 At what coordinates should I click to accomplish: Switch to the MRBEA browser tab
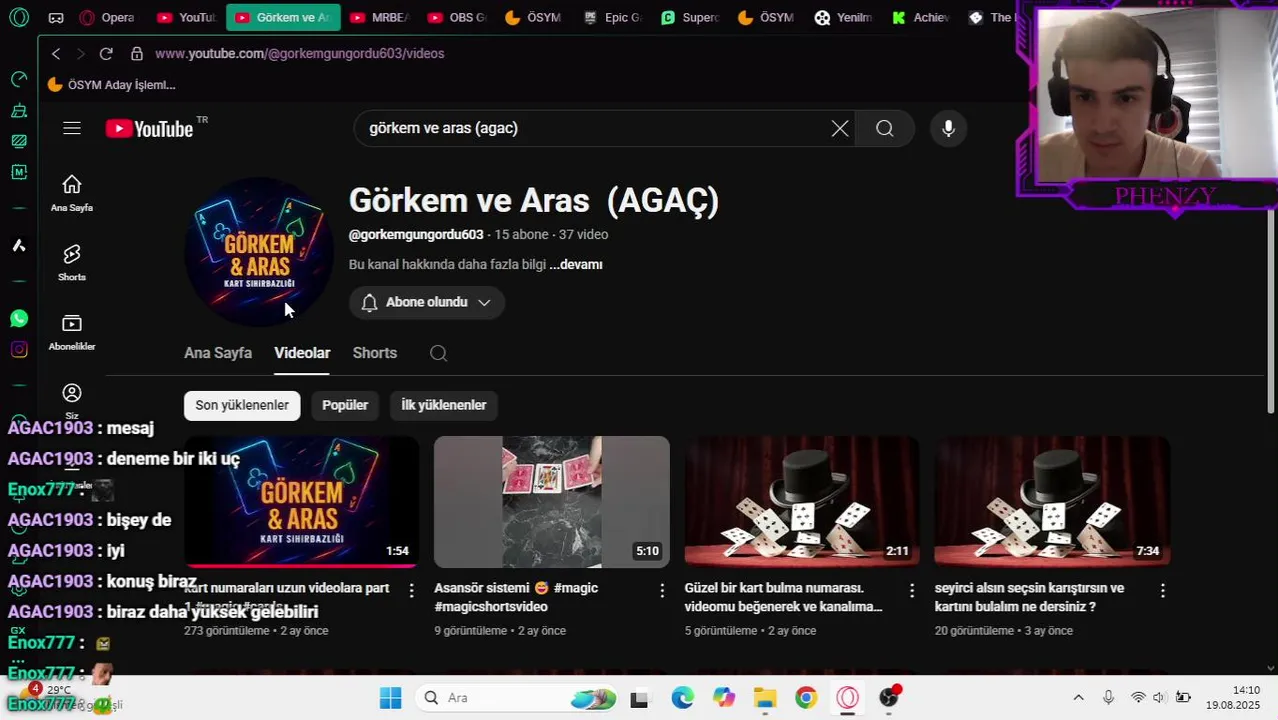[380, 17]
